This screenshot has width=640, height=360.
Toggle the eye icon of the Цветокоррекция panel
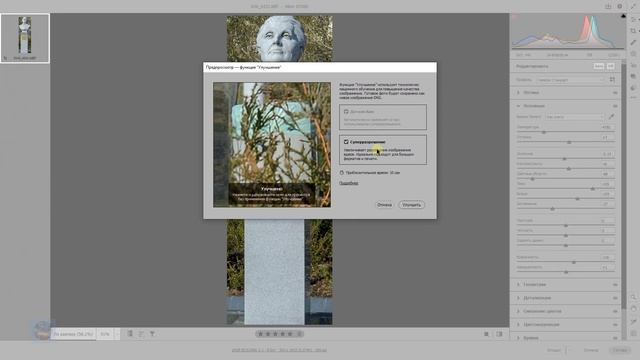(615, 325)
